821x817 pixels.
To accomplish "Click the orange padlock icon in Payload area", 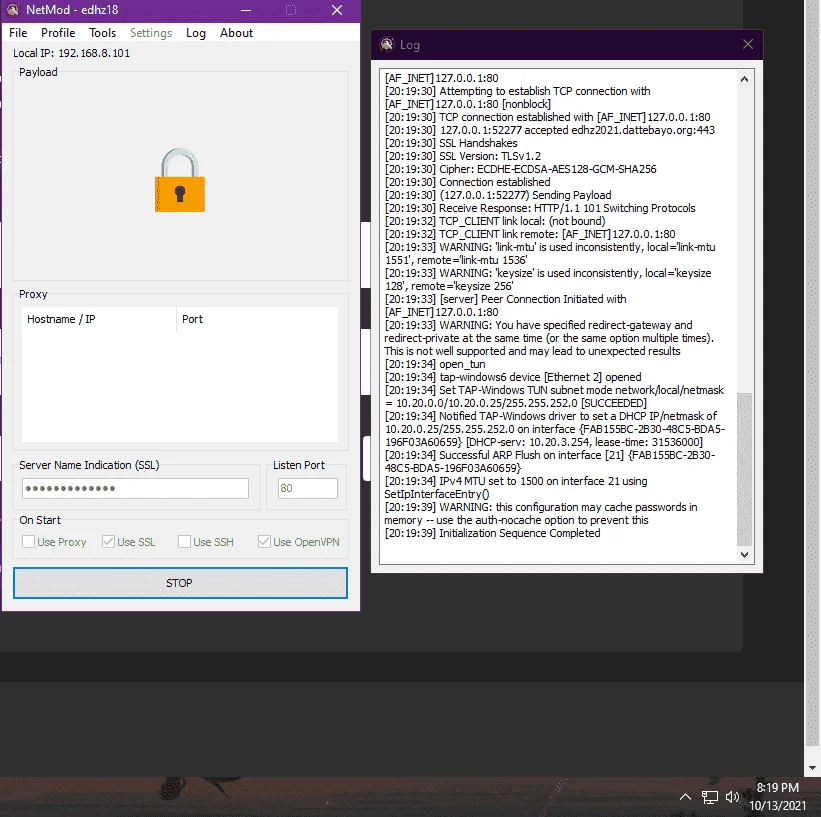I will coord(180,180).
